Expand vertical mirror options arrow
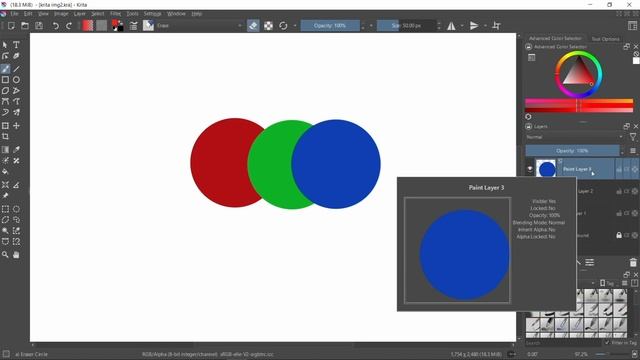 485,26
